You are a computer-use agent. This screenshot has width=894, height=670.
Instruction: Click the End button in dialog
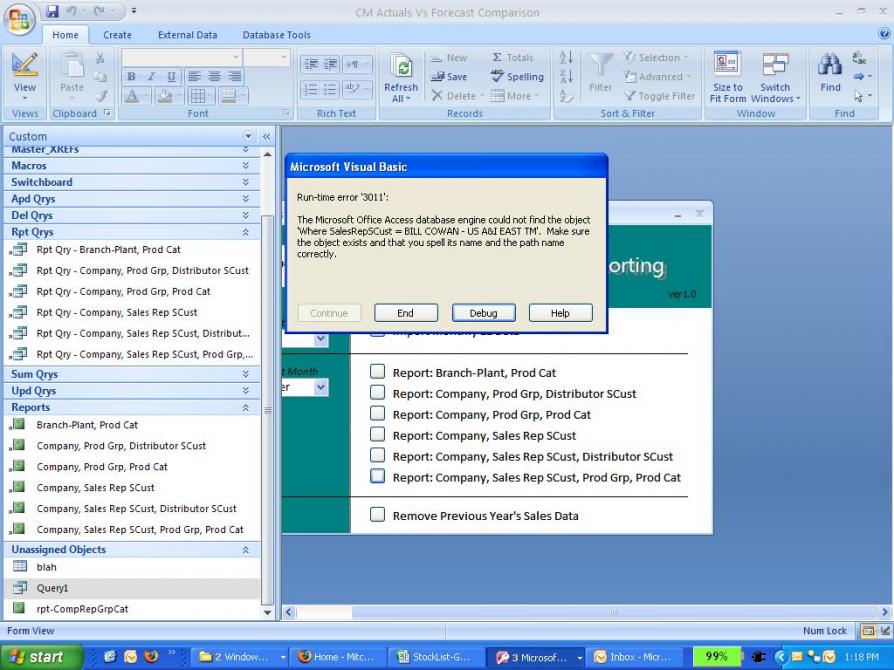(405, 313)
